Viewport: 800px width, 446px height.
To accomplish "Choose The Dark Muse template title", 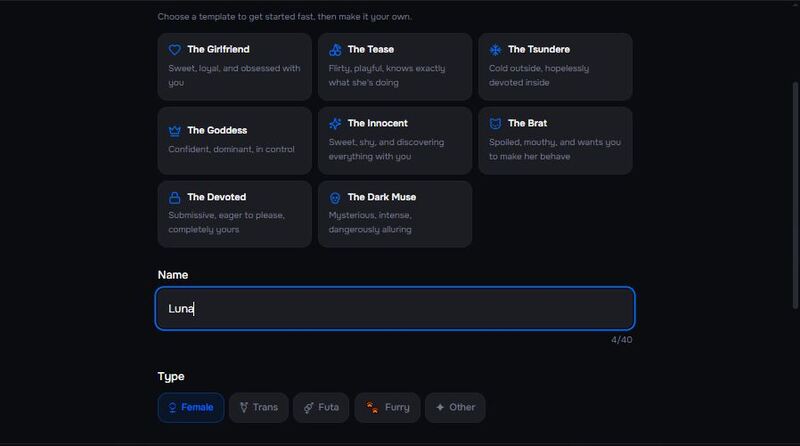I will pyautogui.click(x=382, y=197).
